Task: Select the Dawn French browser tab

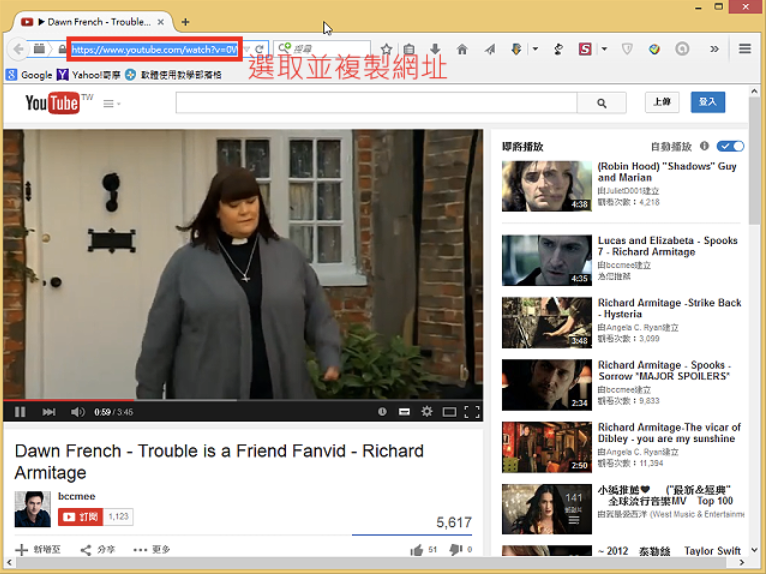Action: pyautogui.click(x=94, y=22)
